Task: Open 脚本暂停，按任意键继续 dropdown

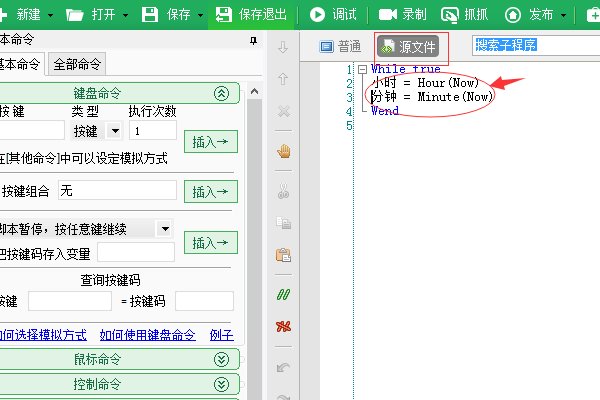Action: coord(165,229)
